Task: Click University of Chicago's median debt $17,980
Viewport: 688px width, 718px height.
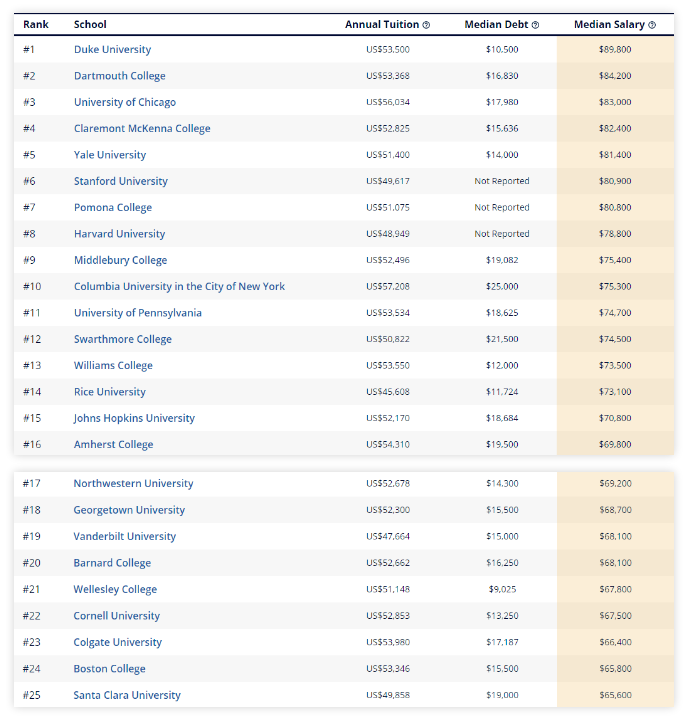Action: (502, 102)
